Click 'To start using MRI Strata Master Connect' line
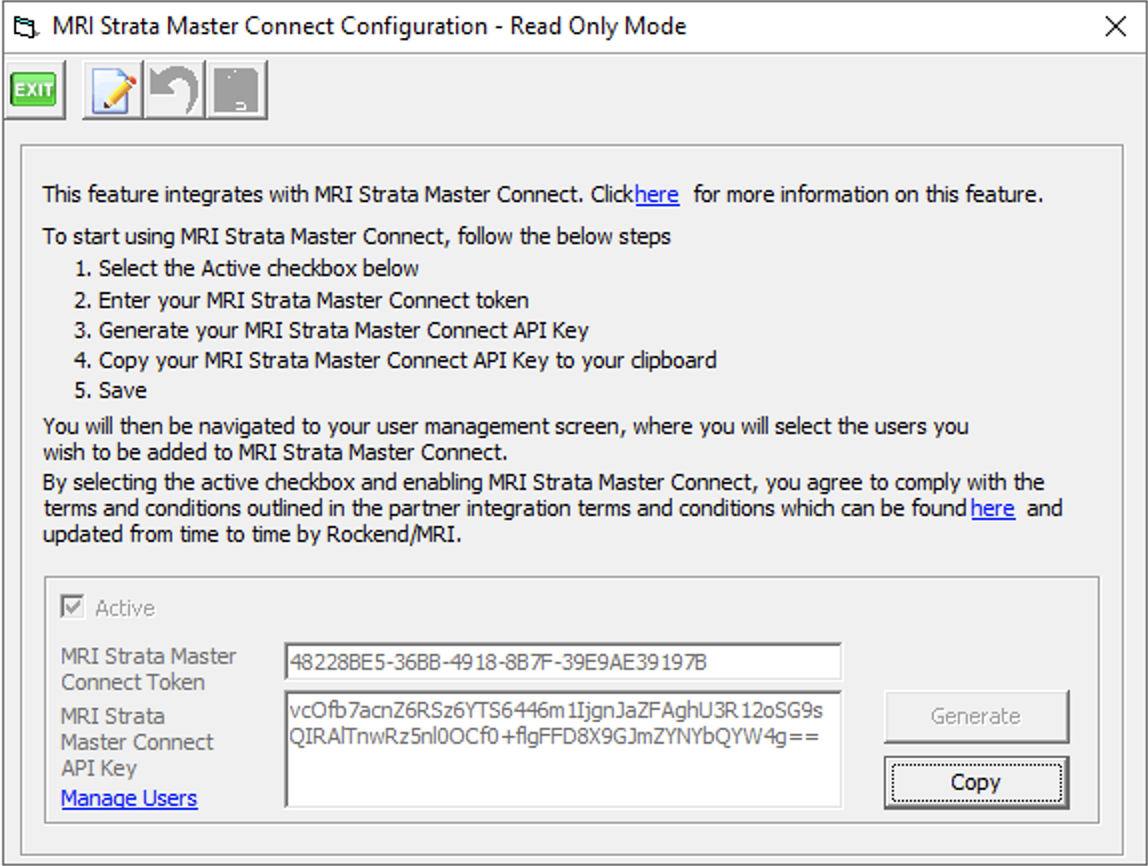The image size is (1148, 866). 357,236
